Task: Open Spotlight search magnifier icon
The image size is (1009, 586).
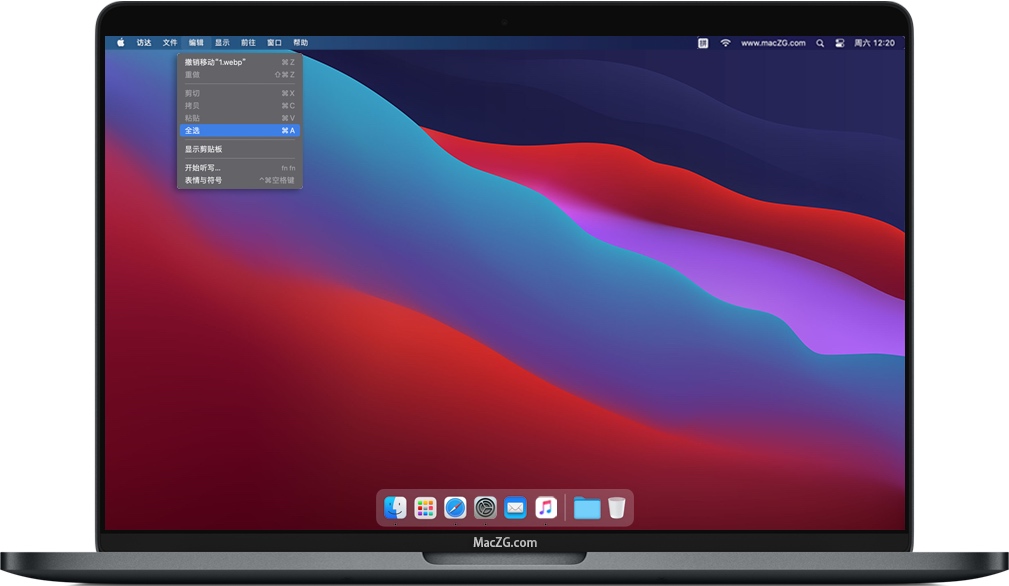Action: click(x=820, y=43)
